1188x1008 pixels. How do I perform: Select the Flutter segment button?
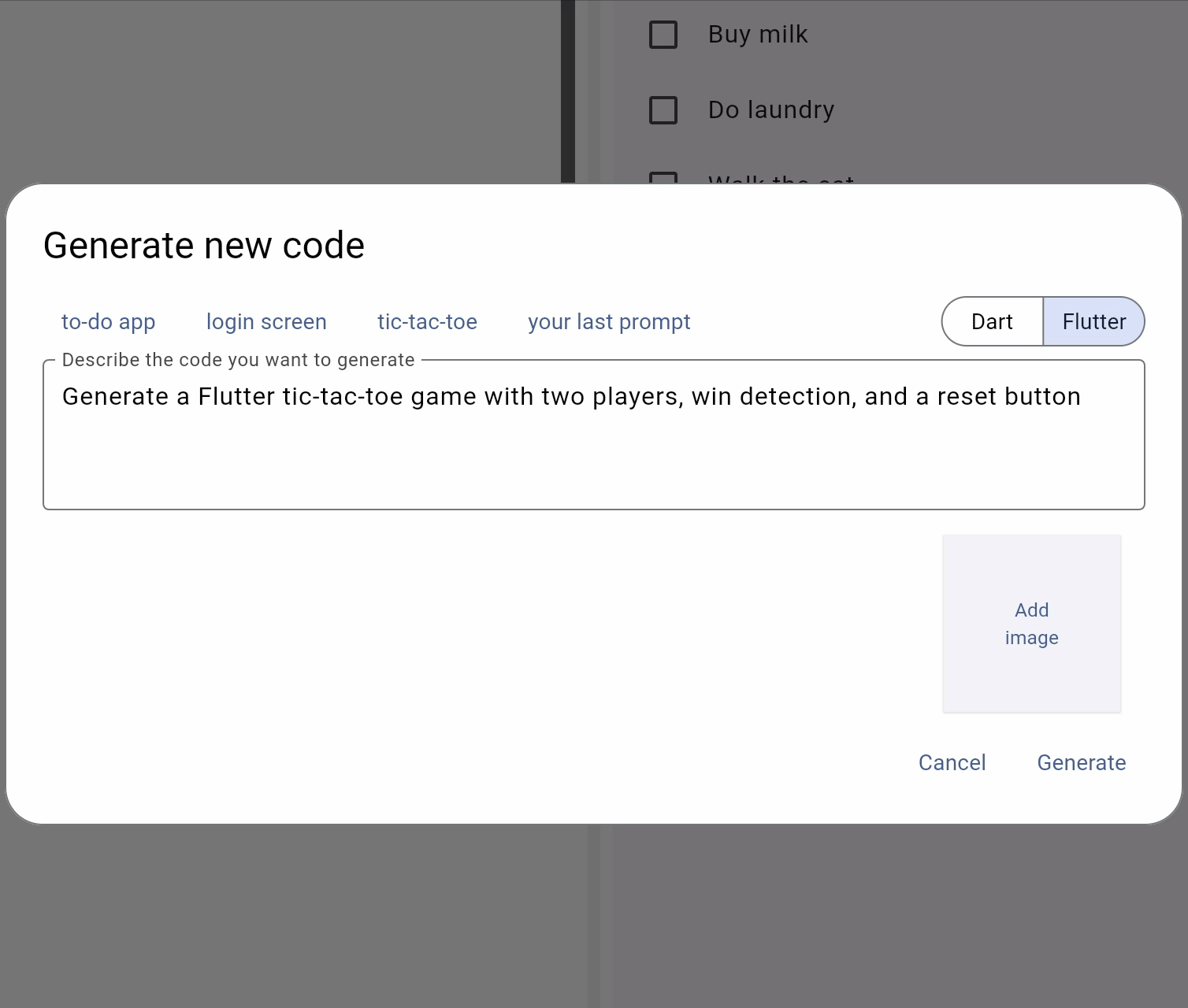tap(1093, 321)
